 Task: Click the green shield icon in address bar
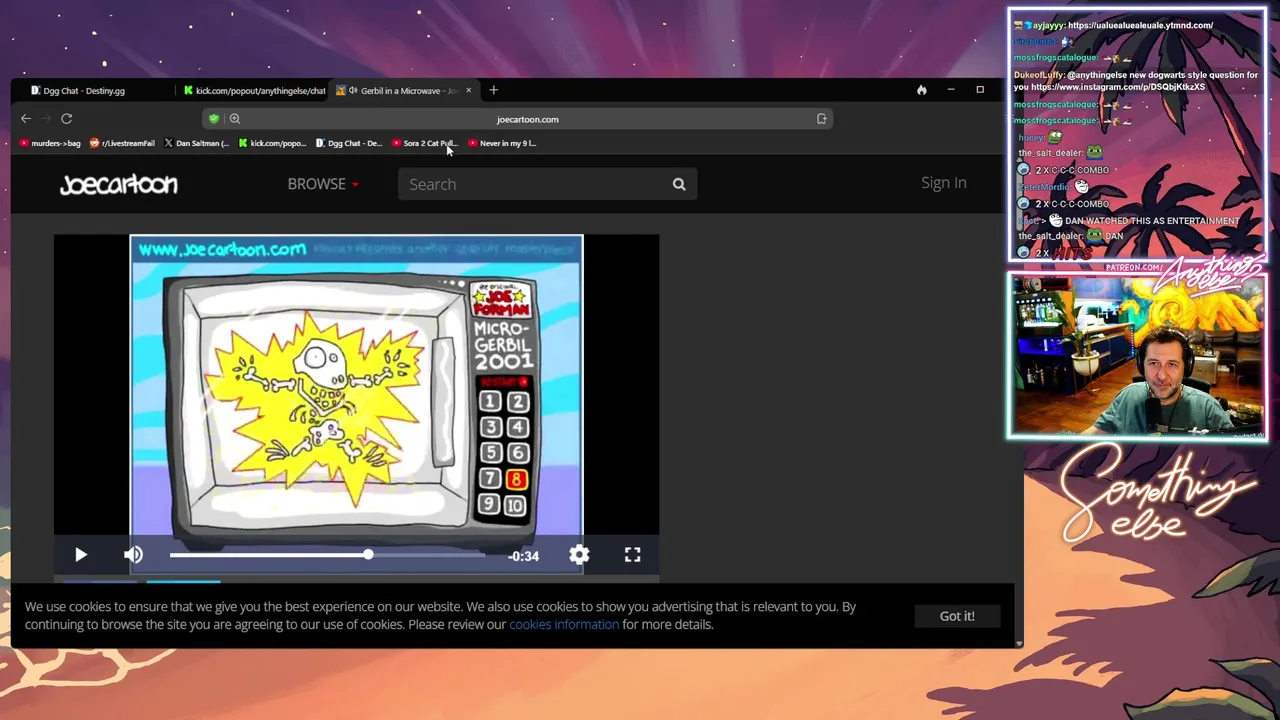coord(213,119)
